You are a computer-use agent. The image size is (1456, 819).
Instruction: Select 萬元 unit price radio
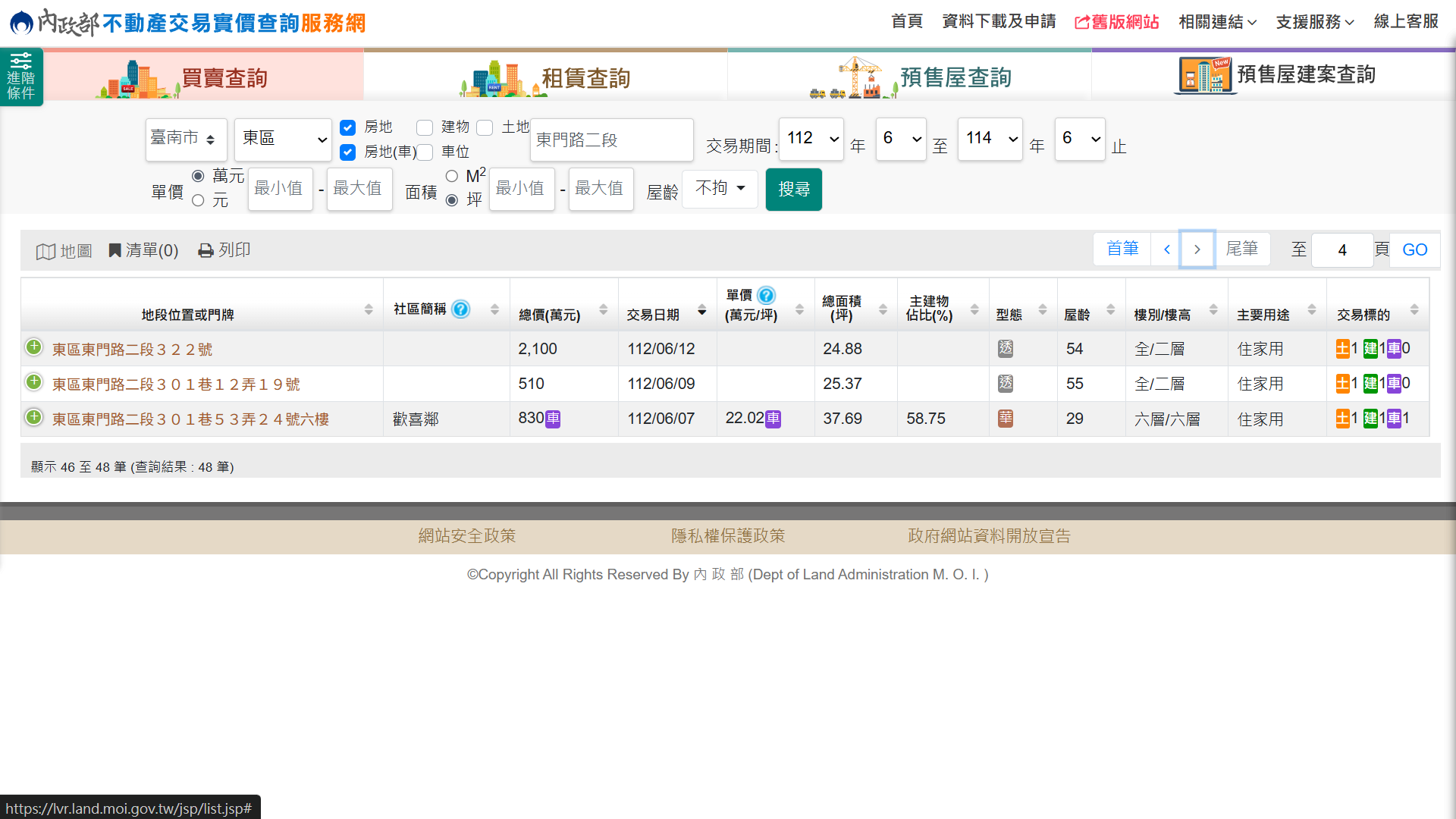[x=198, y=176]
